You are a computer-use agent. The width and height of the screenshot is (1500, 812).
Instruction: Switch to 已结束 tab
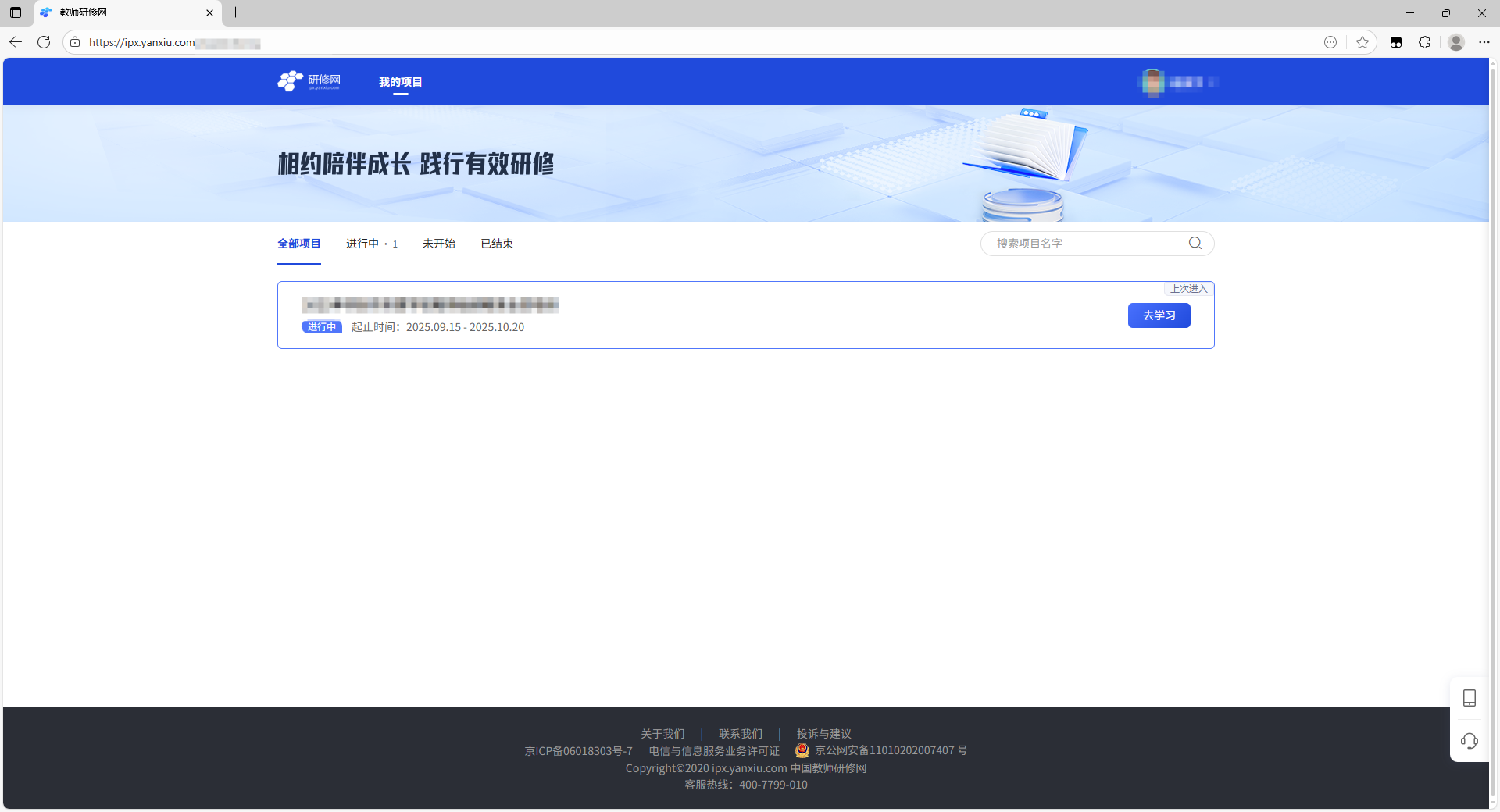[496, 244]
